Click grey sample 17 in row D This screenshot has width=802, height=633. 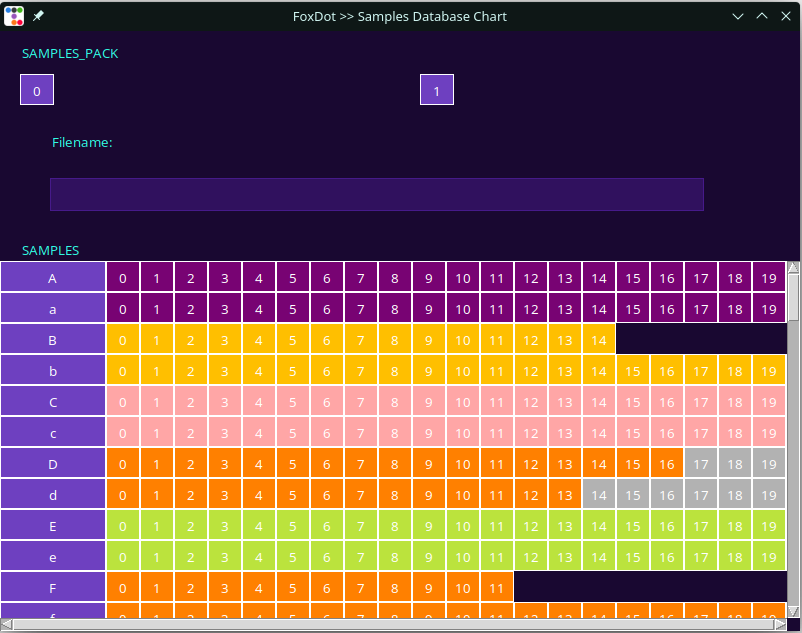[701, 464]
